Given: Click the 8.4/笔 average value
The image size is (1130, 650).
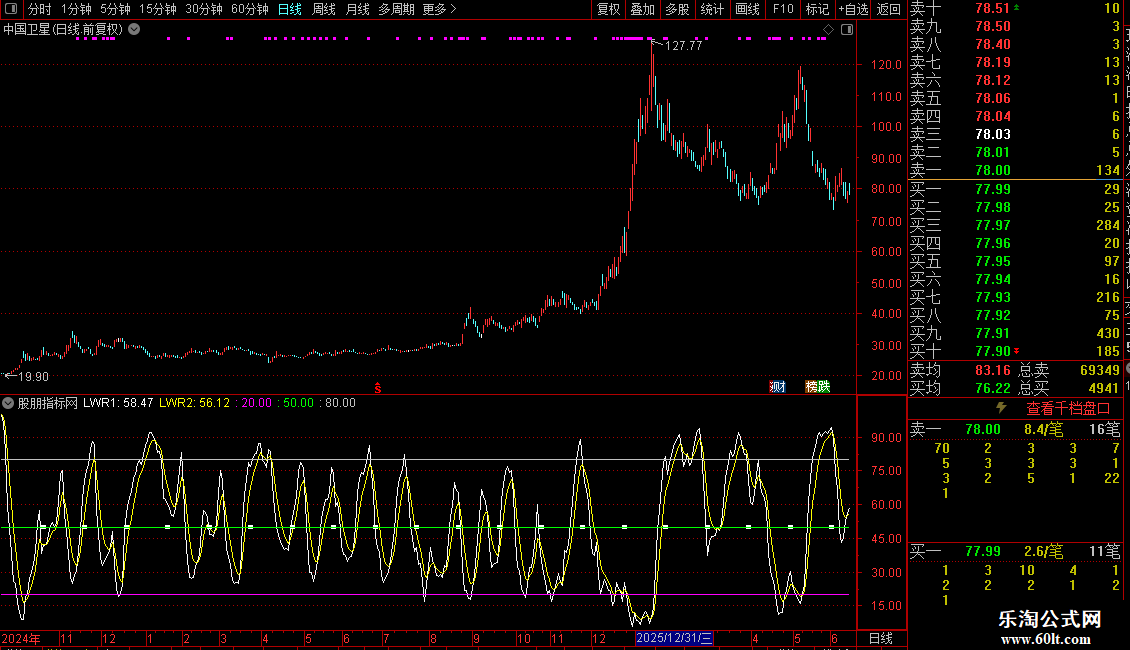Looking at the screenshot, I should (1044, 429).
